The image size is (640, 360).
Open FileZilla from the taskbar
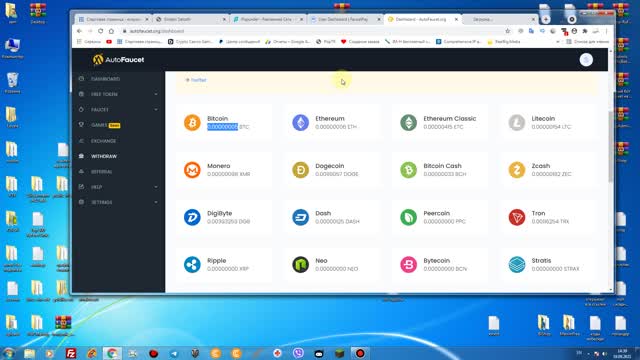[71, 353]
